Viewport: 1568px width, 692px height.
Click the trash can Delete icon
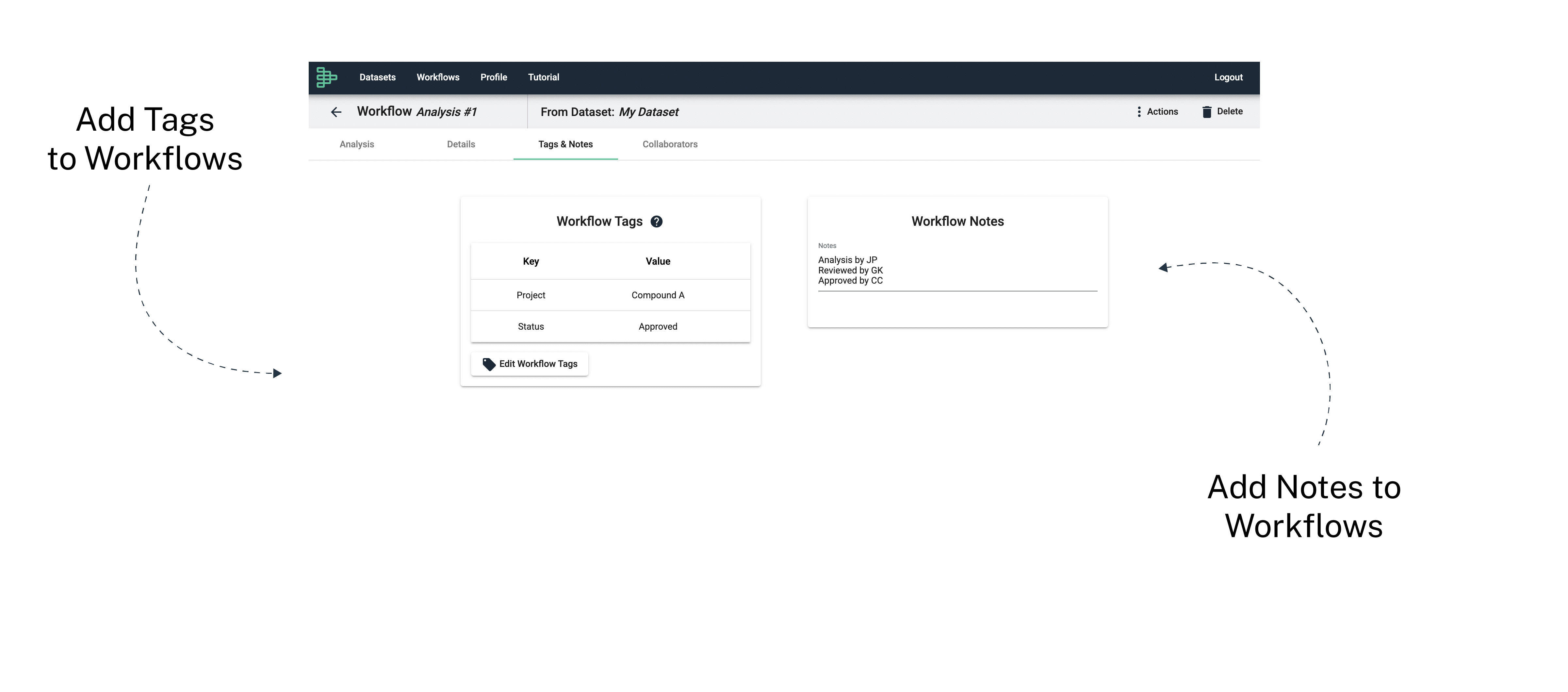1206,112
